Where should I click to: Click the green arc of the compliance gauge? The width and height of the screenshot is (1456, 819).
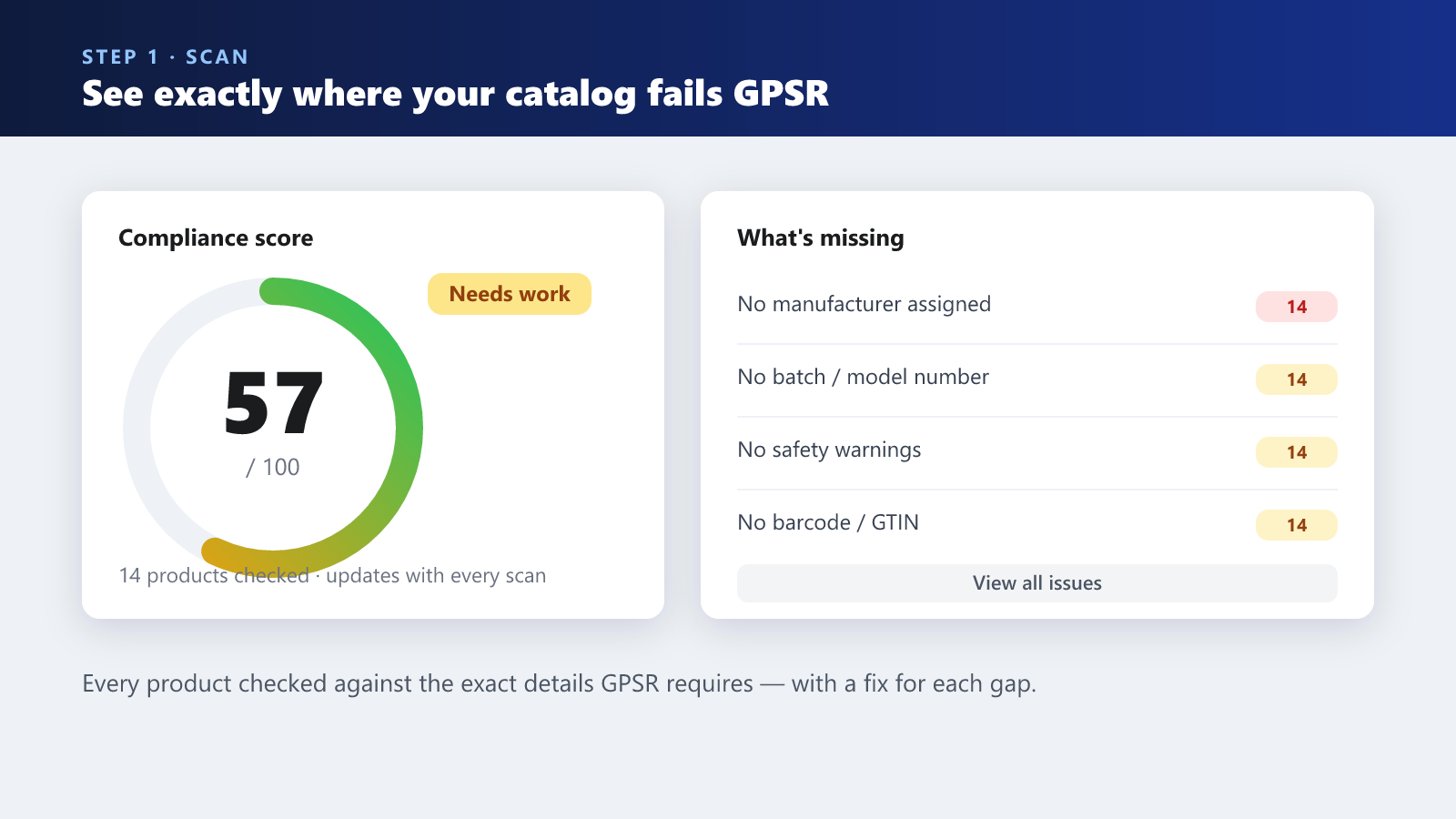pos(400,382)
